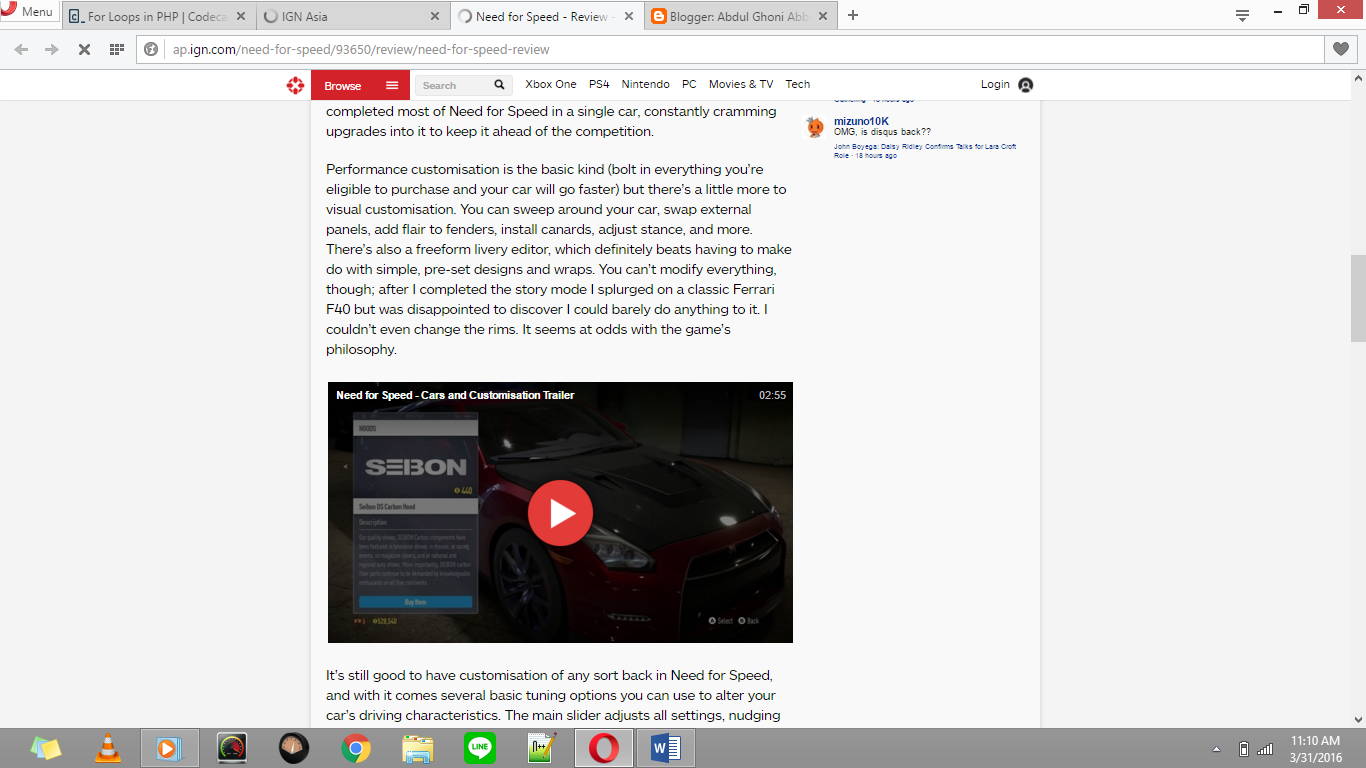1366x768 pixels.
Task: Open the IGN Browse menu
Action: tap(343, 86)
